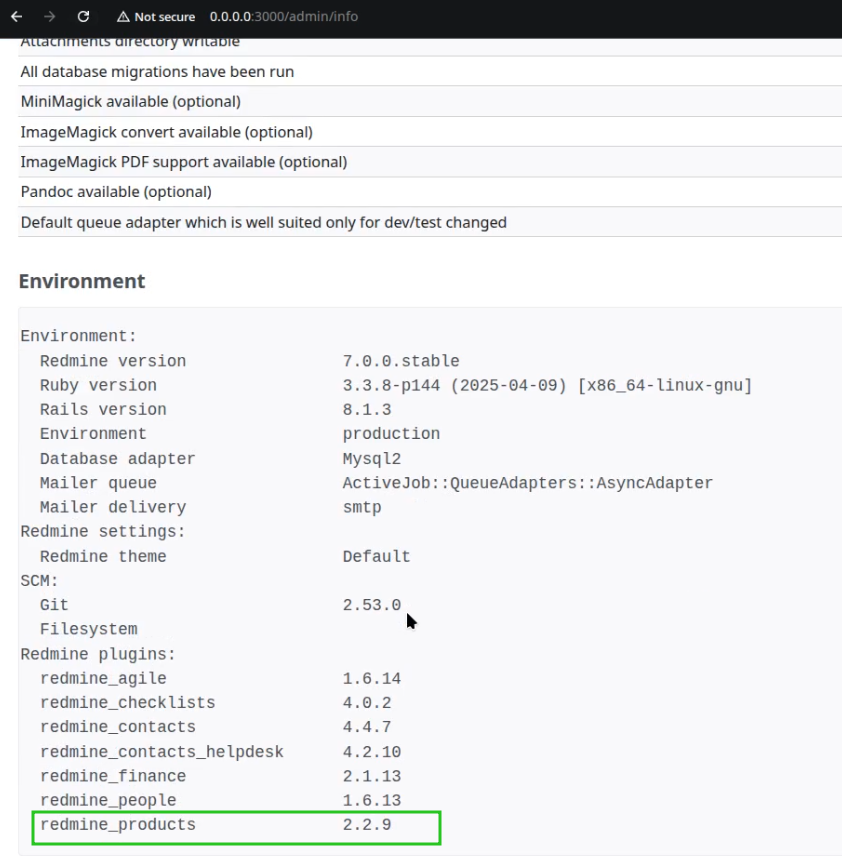Viewport: 842px width, 865px height.
Task: Go back with the browser back arrow
Action: pos(17,17)
